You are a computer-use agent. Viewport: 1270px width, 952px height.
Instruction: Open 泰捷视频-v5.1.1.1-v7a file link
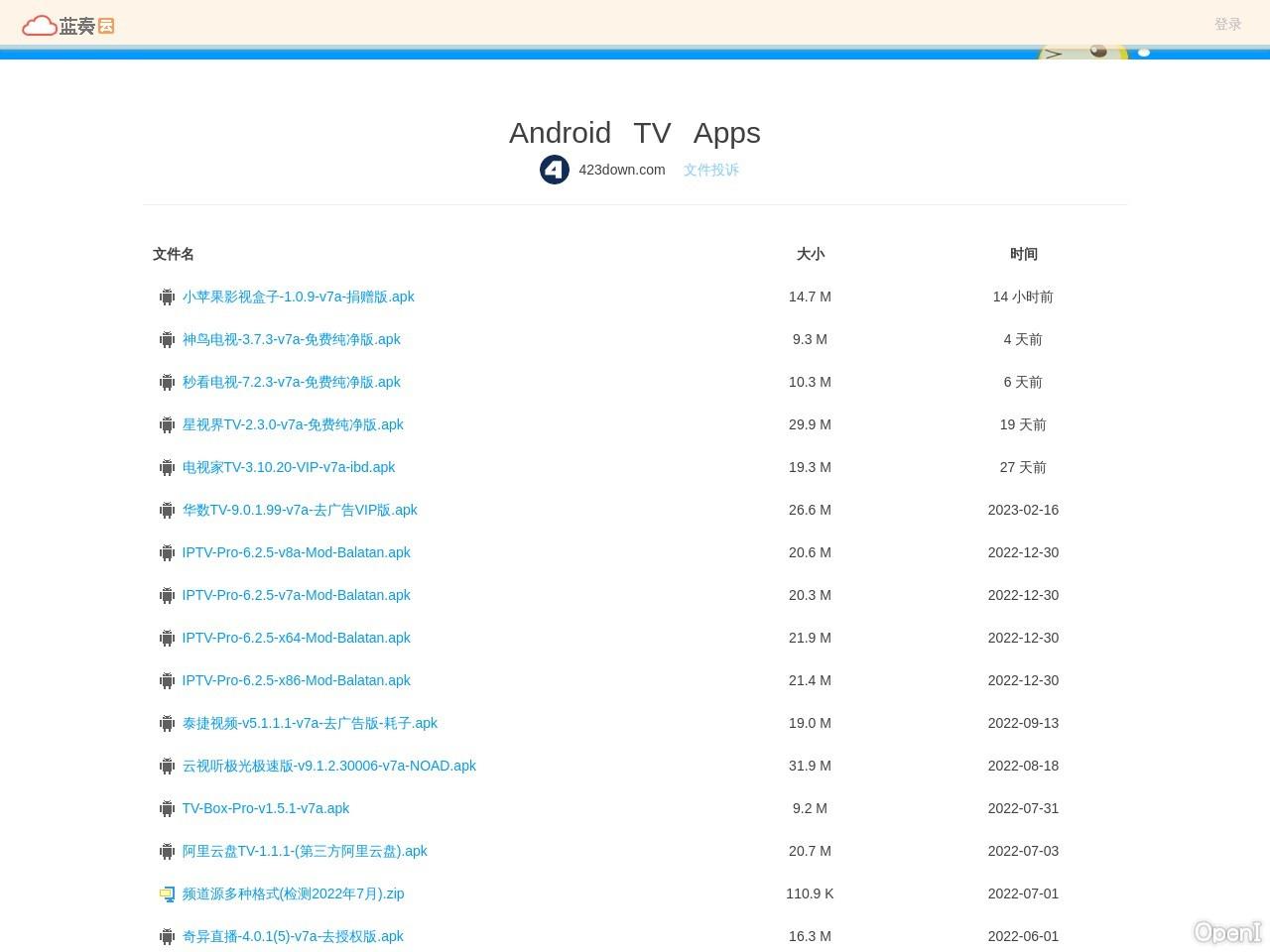[x=310, y=723]
